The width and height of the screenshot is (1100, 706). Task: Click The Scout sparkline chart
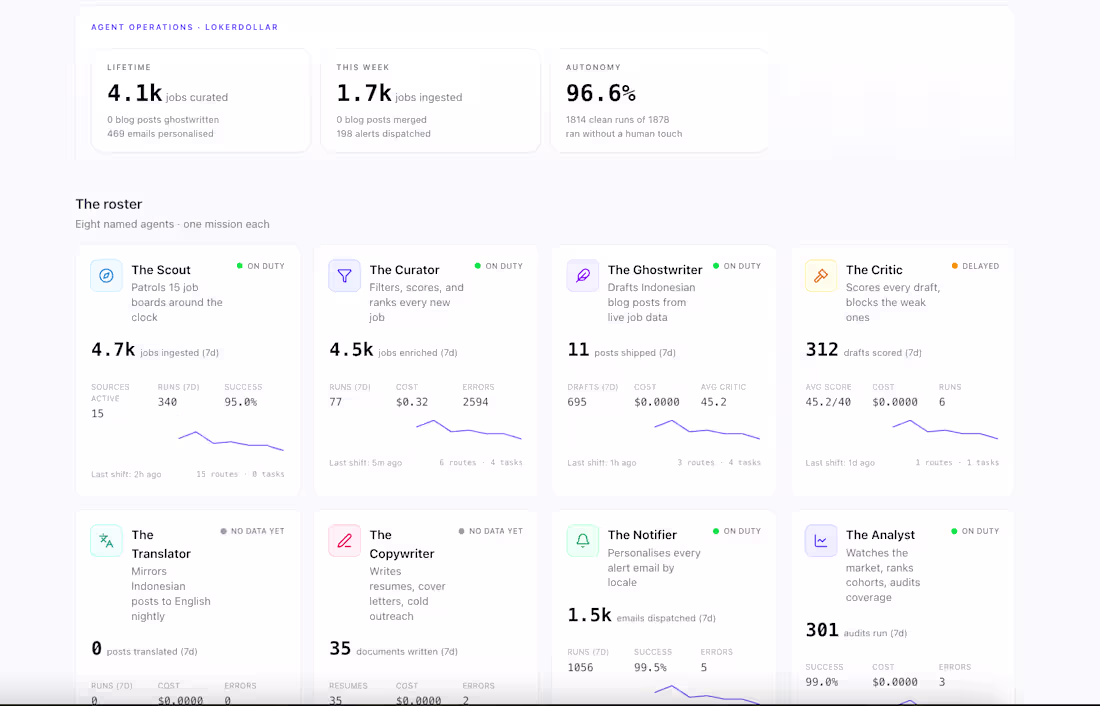click(231, 441)
